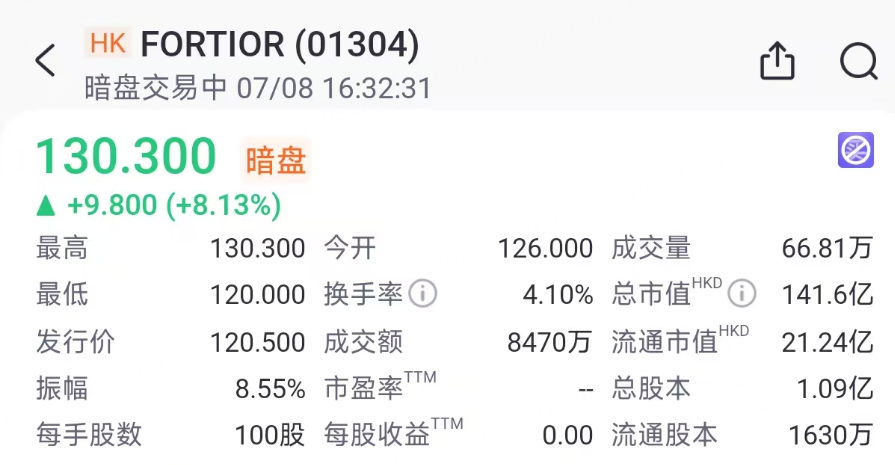Tap the 成交额 value 8470万
895x465 pixels.
coord(550,342)
